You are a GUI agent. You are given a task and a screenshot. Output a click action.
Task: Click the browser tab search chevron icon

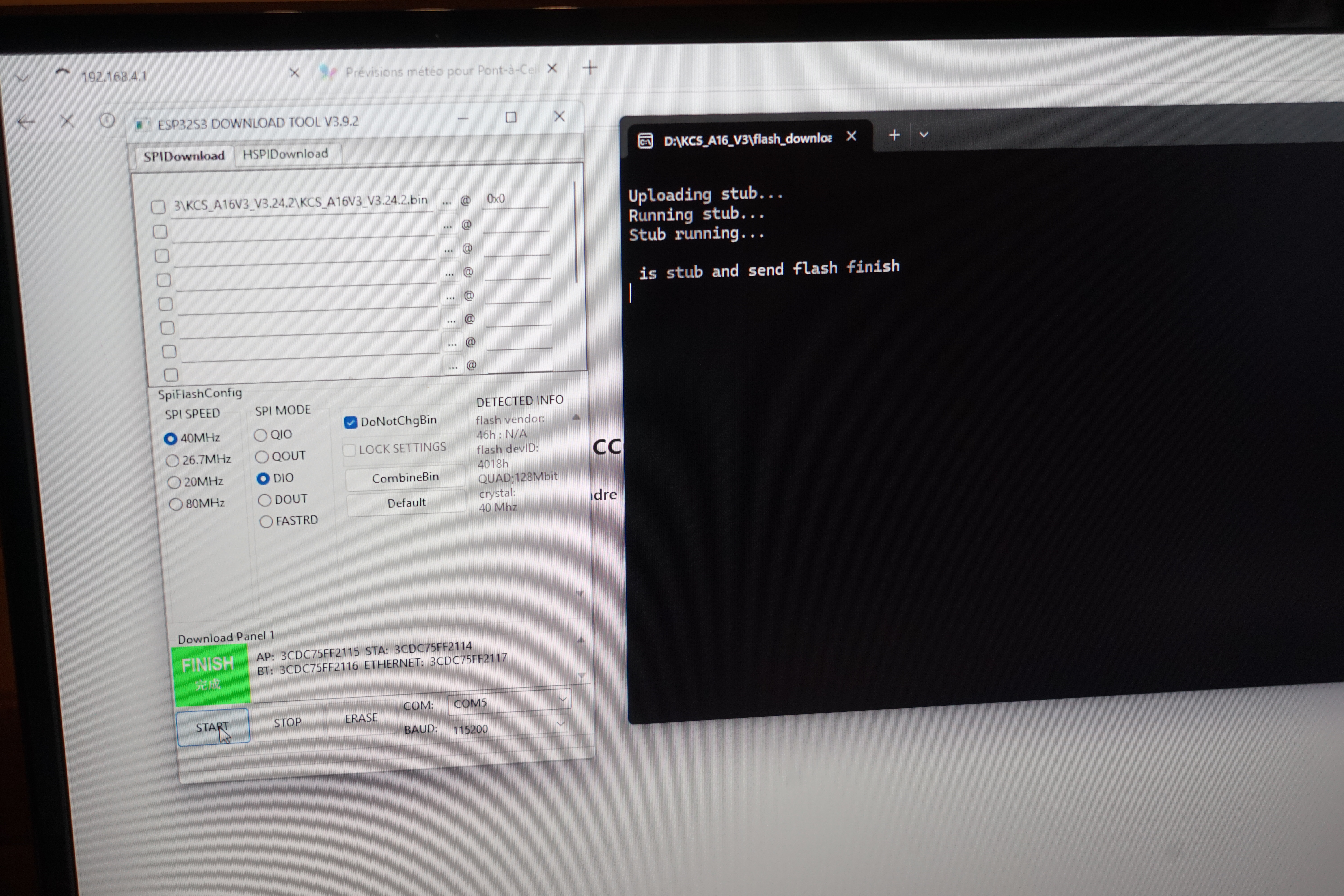coord(22,78)
